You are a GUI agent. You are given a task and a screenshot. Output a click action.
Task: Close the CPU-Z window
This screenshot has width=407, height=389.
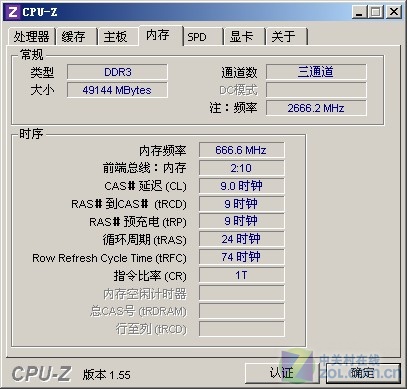pos(394,12)
